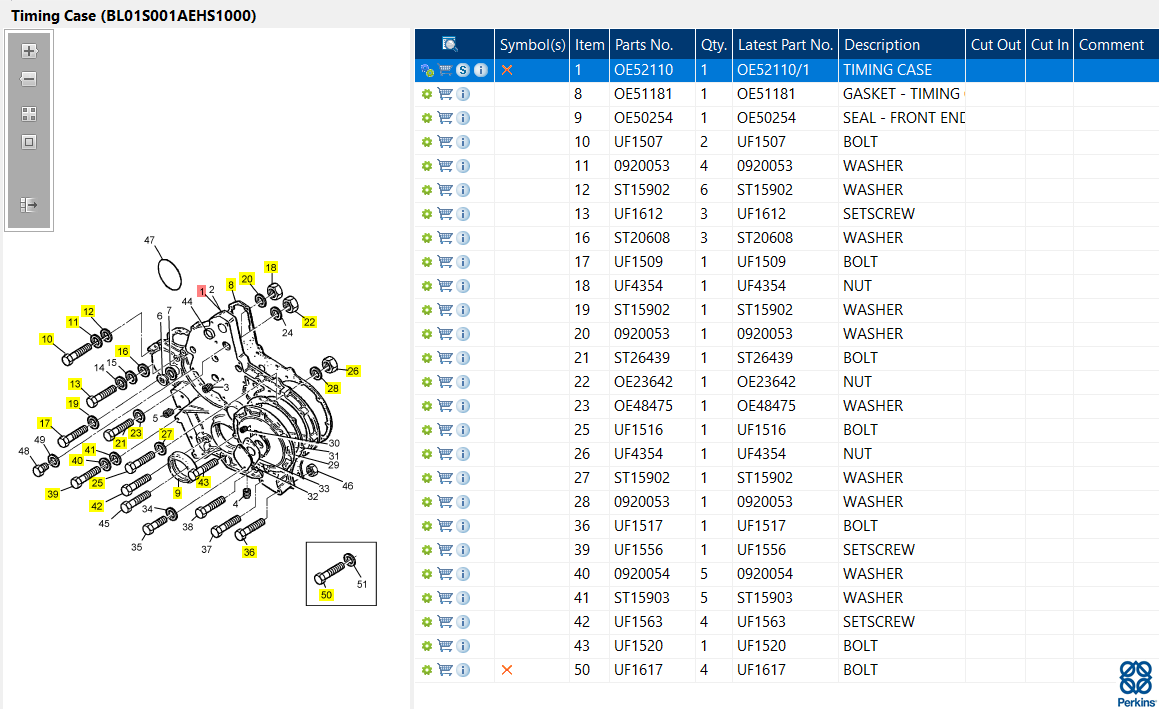Click yellow callout 50 in inset diagram

click(326, 595)
